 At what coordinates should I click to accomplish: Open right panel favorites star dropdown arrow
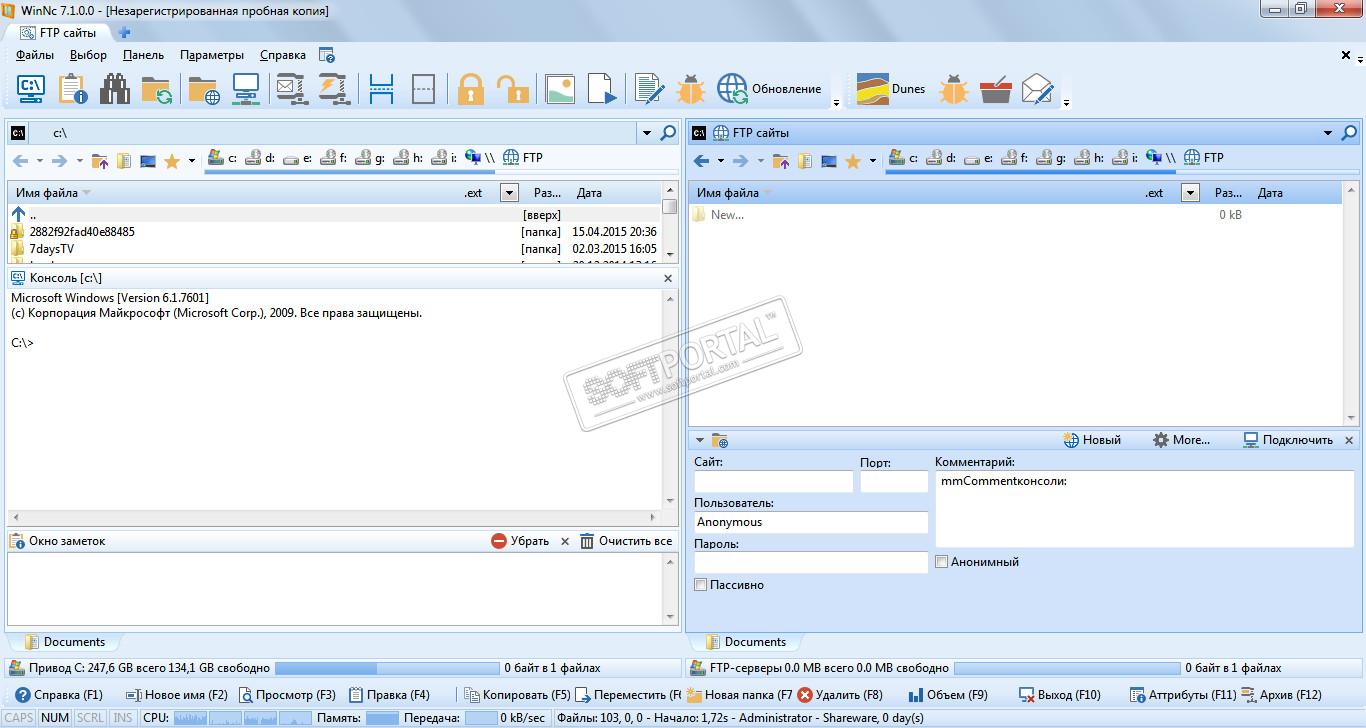pos(873,161)
